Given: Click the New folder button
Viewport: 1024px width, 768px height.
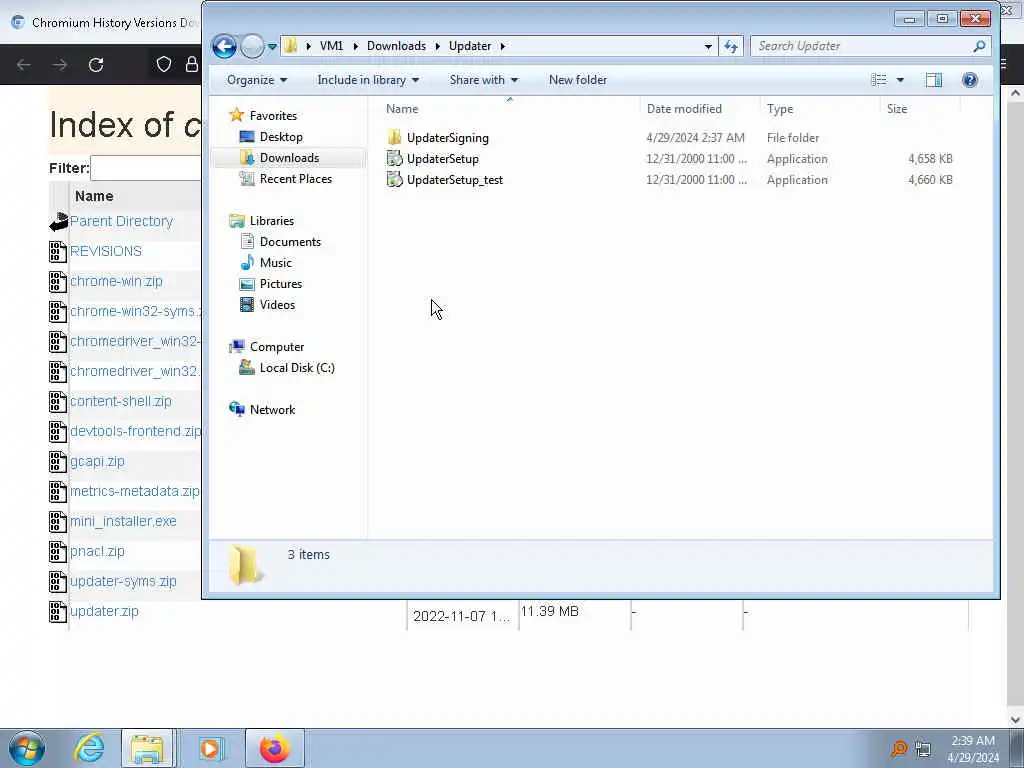Looking at the screenshot, I should [578, 80].
